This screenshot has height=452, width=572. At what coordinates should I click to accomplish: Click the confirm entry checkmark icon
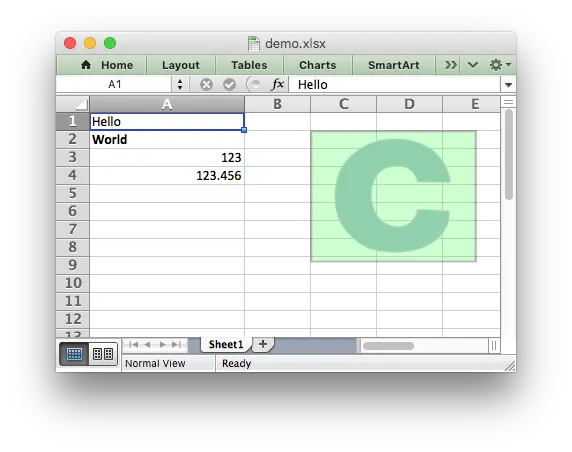(x=229, y=85)
